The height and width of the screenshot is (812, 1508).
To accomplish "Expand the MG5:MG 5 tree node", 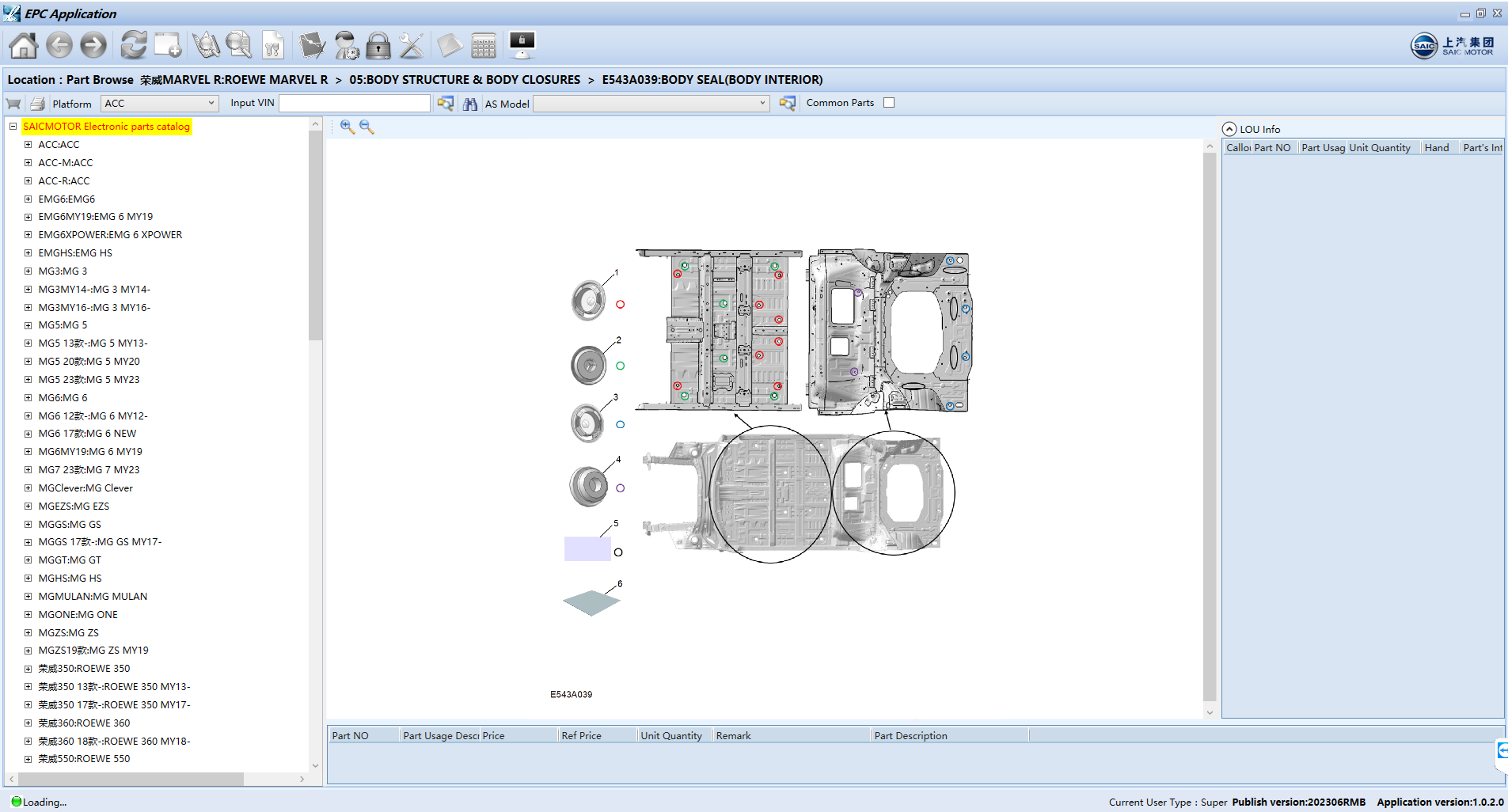I will (28, 324).
